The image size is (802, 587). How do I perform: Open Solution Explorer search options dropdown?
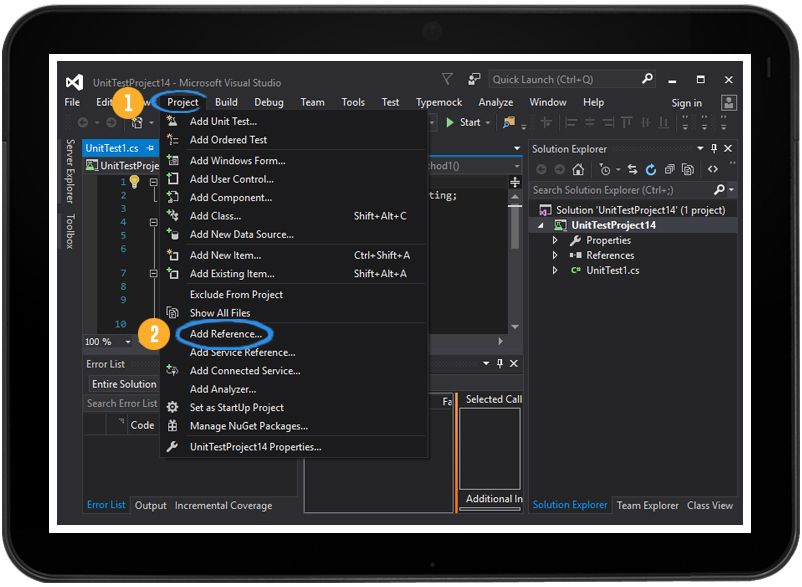(731, 190)
